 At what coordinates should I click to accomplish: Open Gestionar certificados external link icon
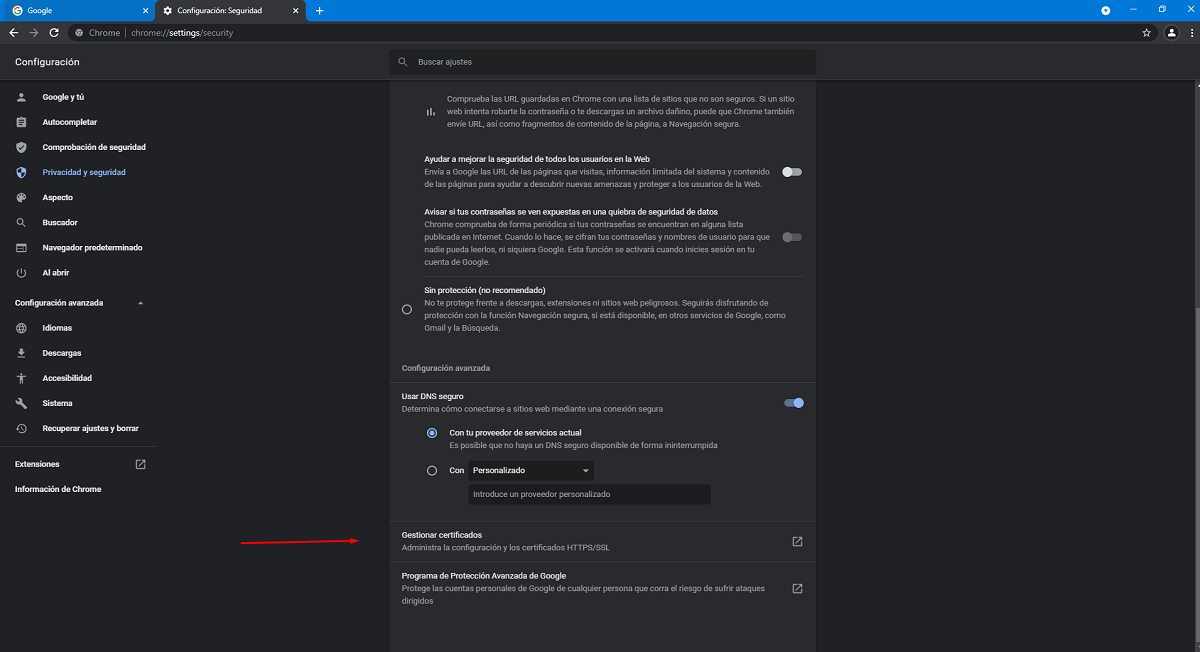(797, 542)
